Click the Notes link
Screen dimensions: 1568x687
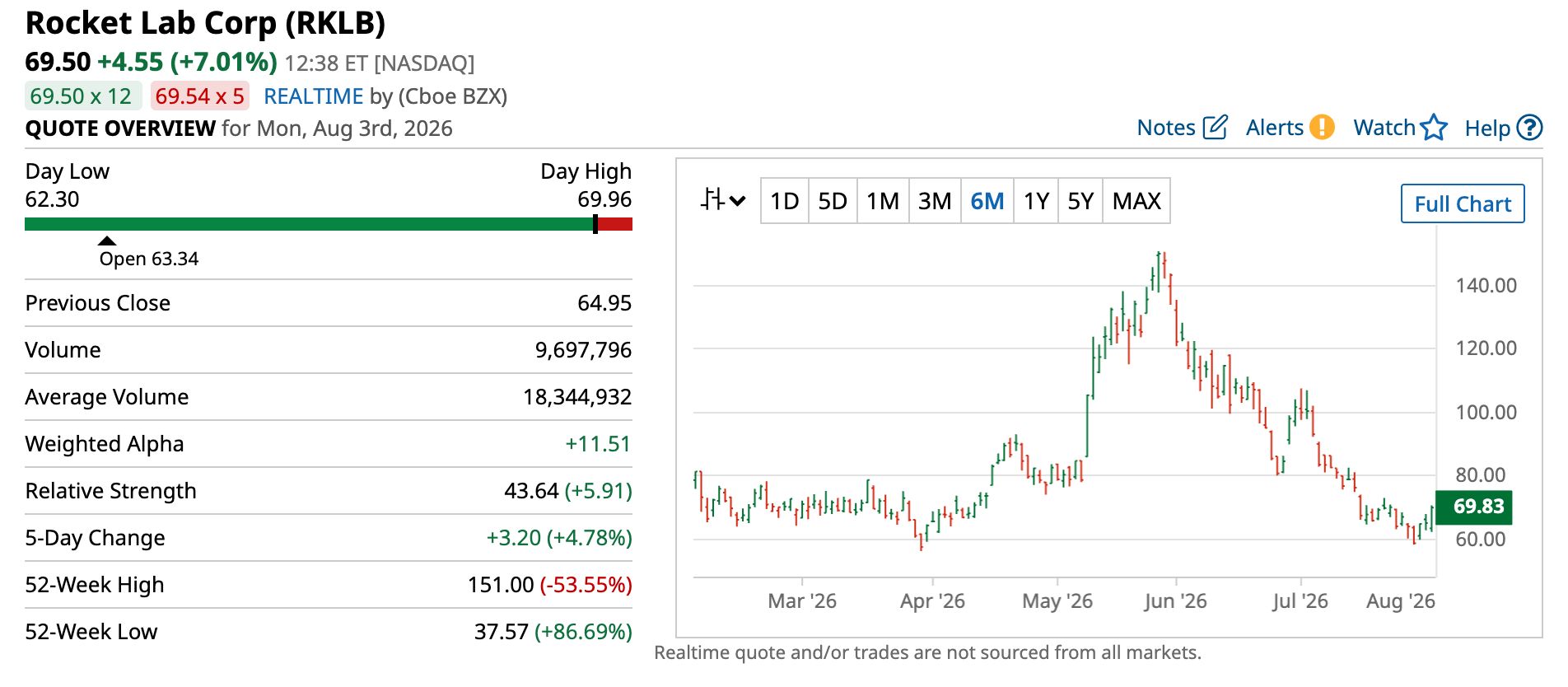pyautogui.click(x=1166, y=128)
